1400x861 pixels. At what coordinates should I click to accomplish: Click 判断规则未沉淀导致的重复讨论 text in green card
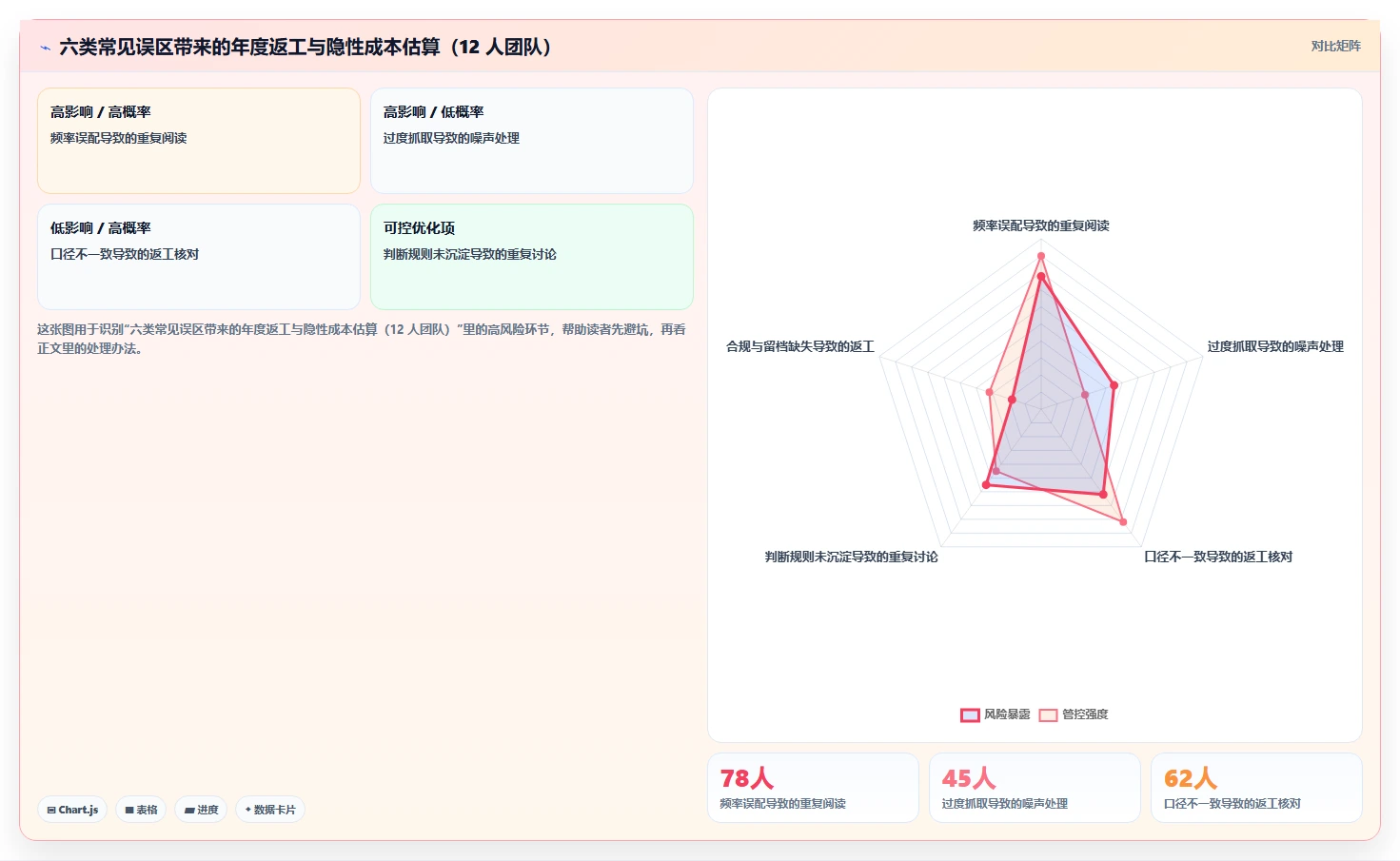tap(470, 254)
